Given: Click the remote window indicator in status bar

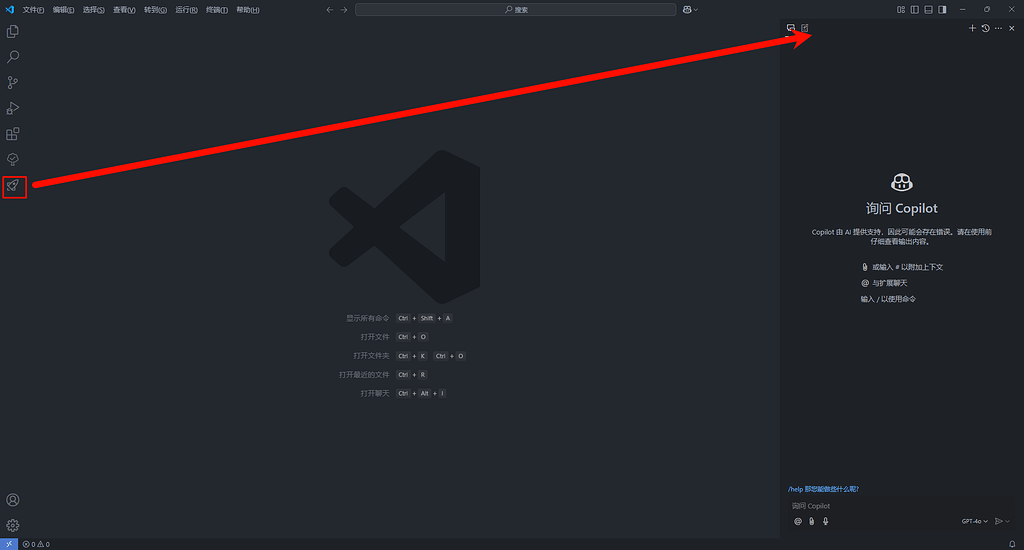Looking at the screenshot, I should tap(8, 544).
